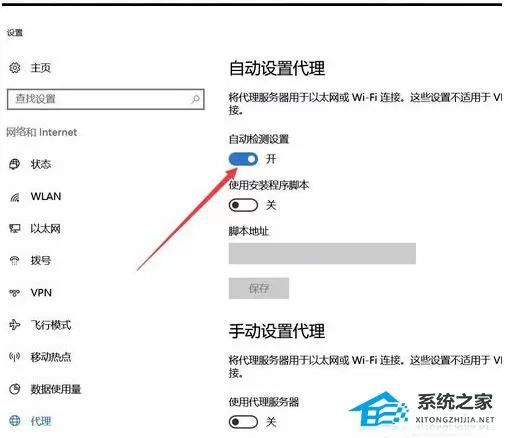Open 代理 proxy menu item

(x=41, y=421)
